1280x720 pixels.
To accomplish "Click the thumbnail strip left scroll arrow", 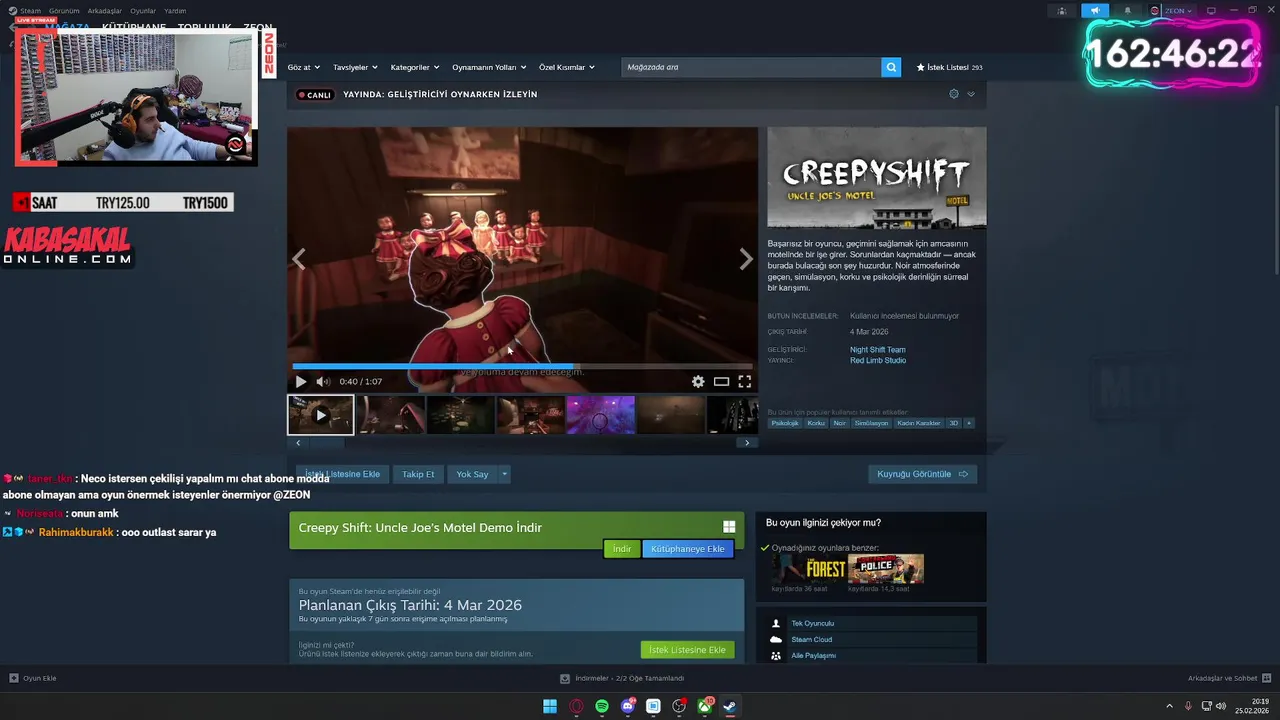I will pos(298,442).
